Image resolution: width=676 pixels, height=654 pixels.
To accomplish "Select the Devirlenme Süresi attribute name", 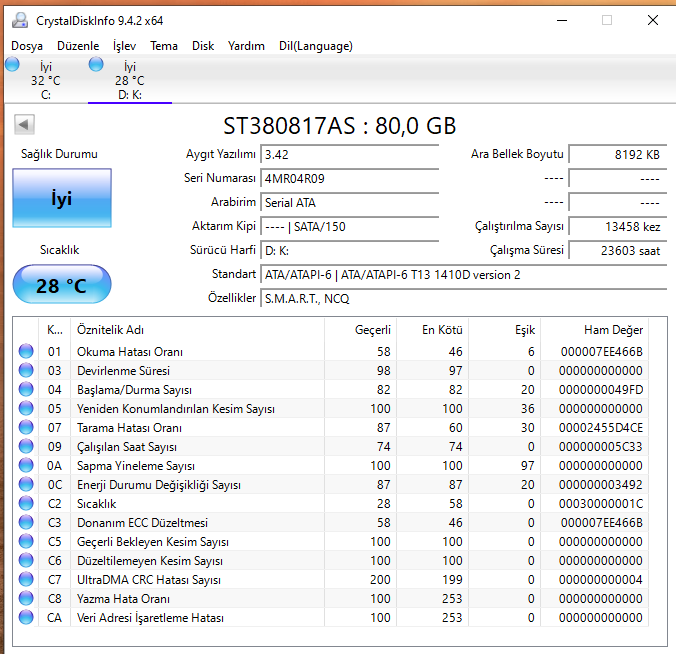I will pyautogui.click(x=123, y=371).
